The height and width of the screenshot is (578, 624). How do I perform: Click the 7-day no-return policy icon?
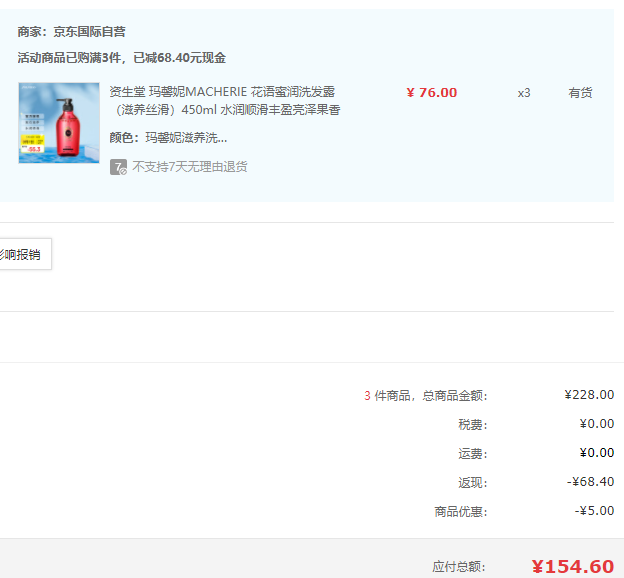pos(118,167)
